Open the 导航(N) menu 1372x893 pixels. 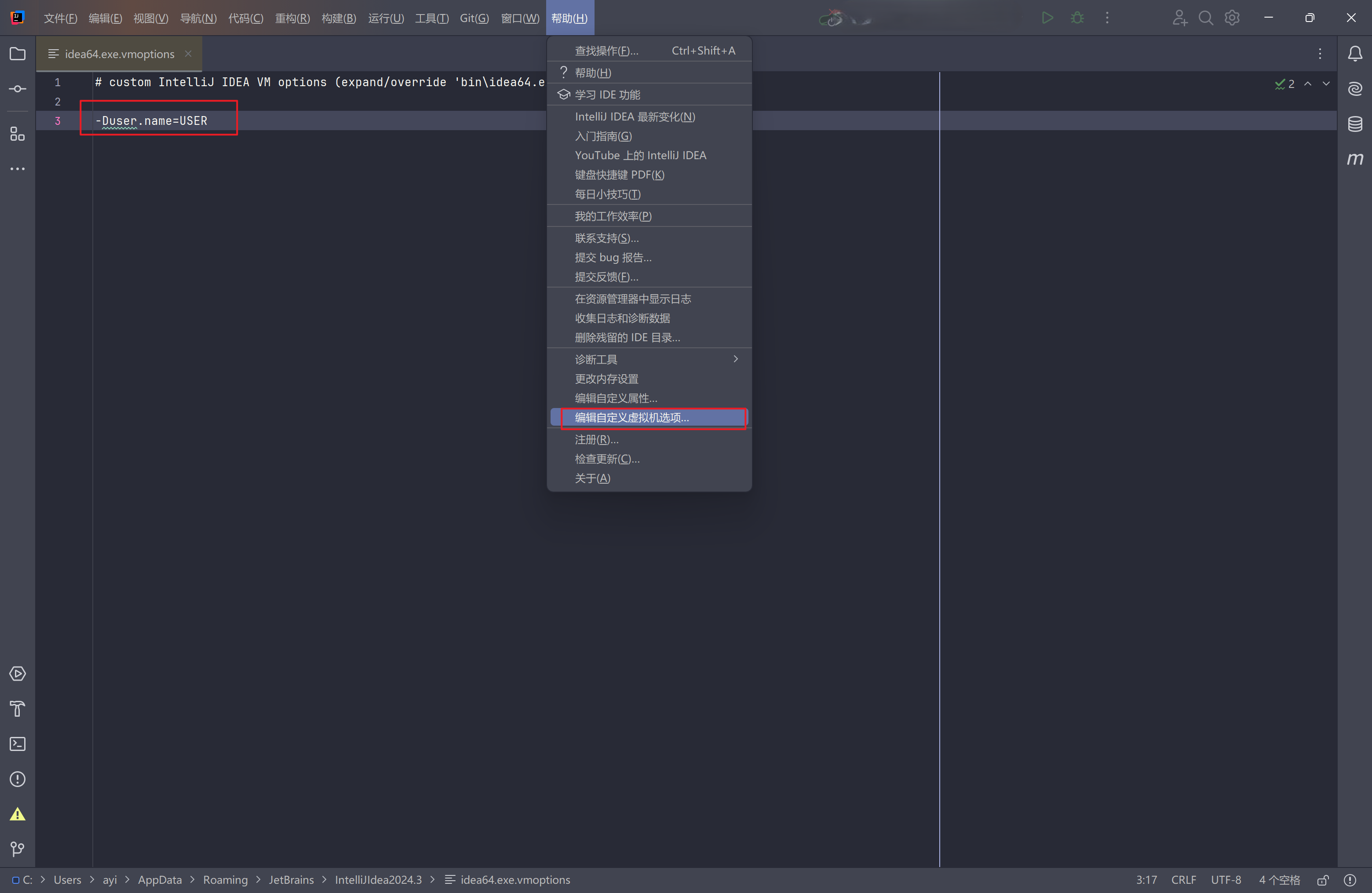(198, 18)
